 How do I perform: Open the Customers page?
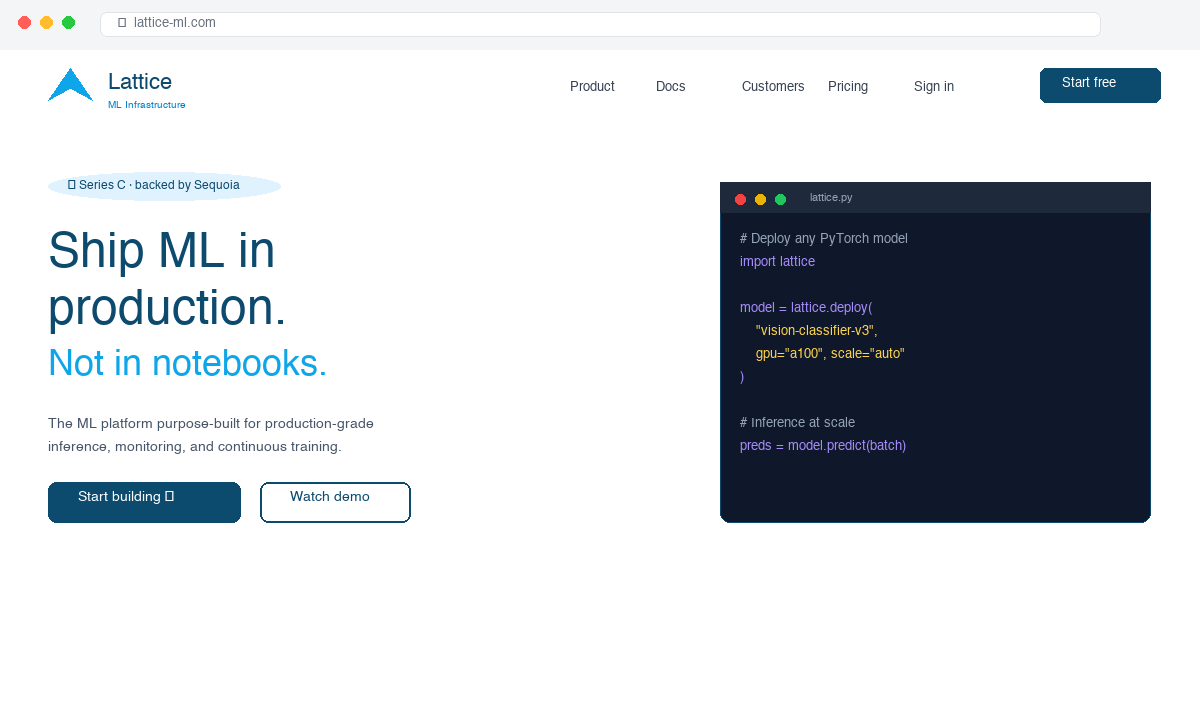click(x=773, y=87)
